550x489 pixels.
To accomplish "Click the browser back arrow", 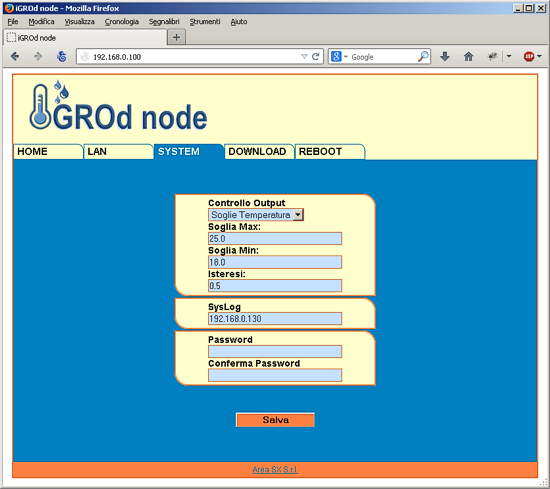I will [15, 56].
